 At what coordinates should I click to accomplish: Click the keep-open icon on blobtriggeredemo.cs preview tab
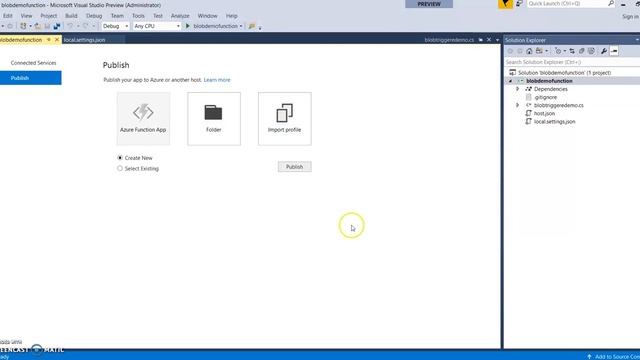tap(480, 40)
